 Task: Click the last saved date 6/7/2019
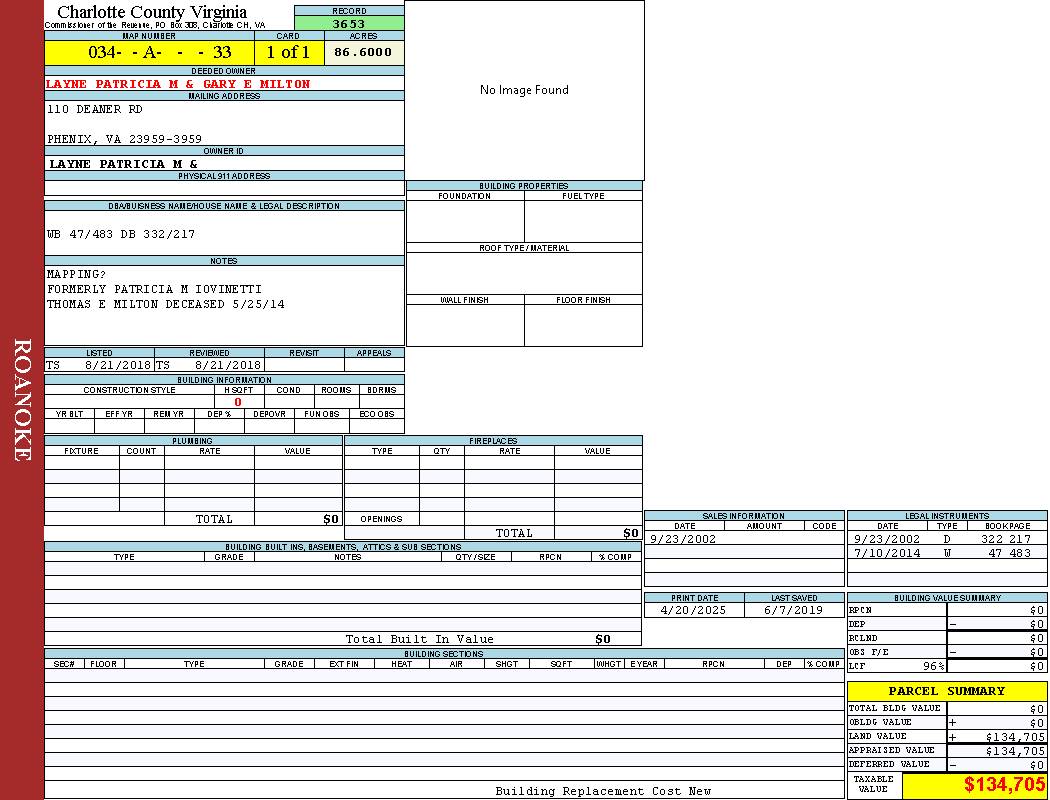[793, 610]
